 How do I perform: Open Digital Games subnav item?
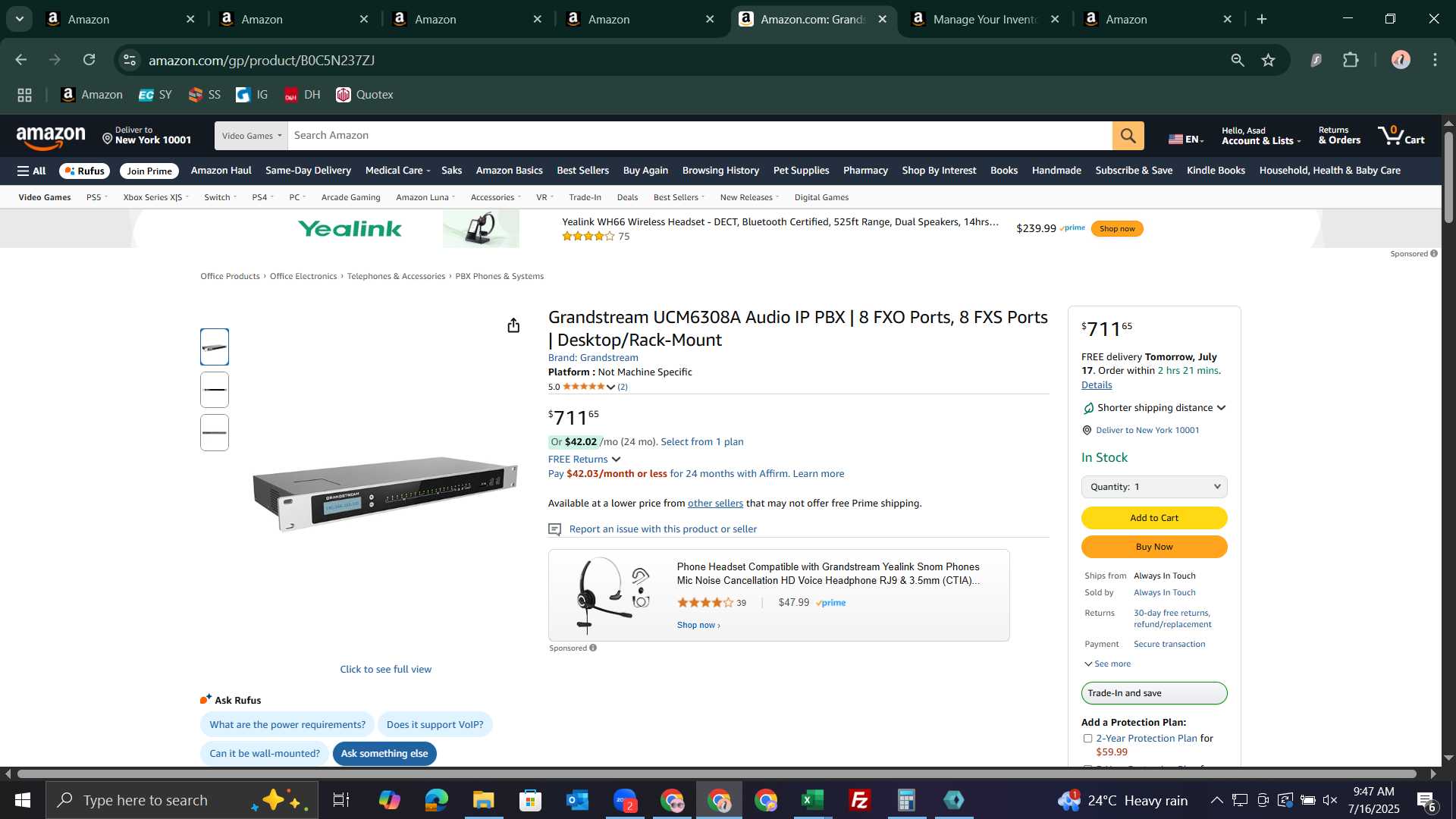821,197
